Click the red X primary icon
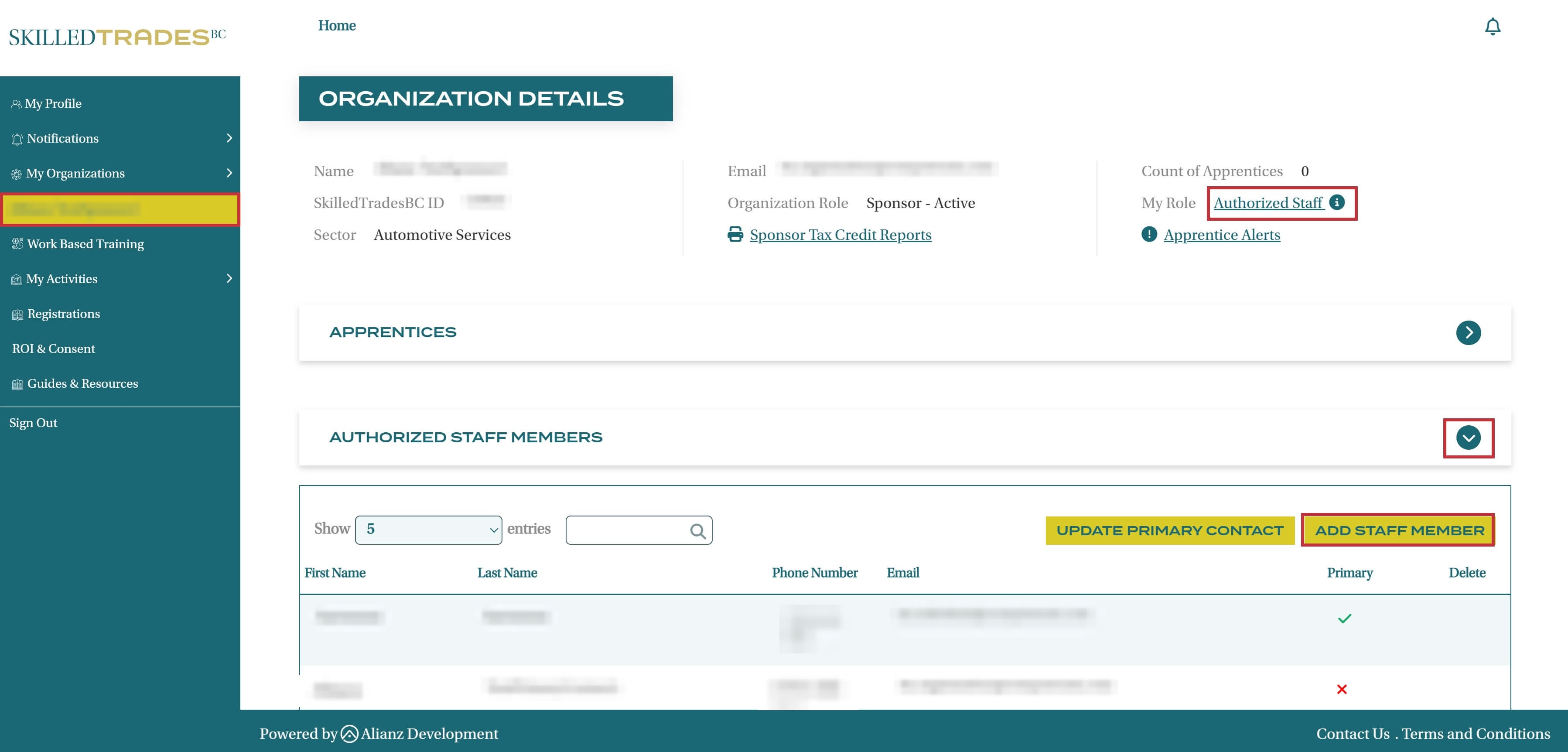The image size is (1568, 752). 1342,689
